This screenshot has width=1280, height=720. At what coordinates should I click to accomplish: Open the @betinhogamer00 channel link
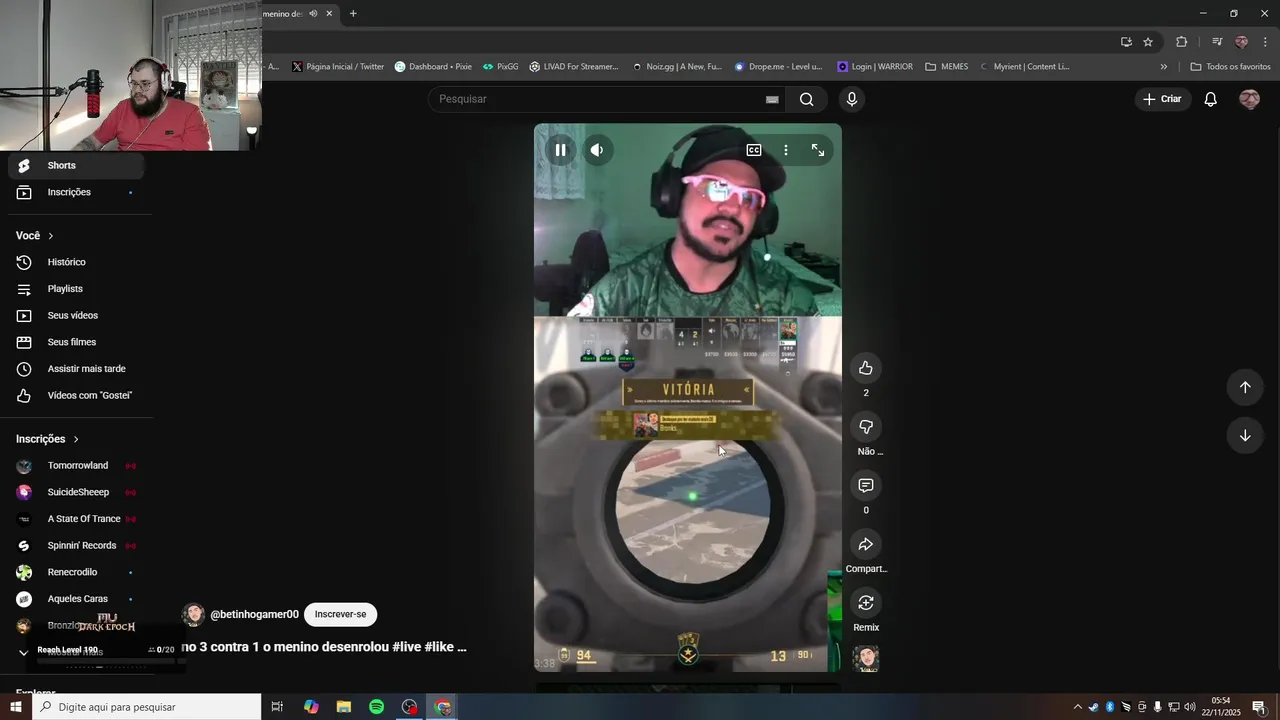(x=254, y=614)
